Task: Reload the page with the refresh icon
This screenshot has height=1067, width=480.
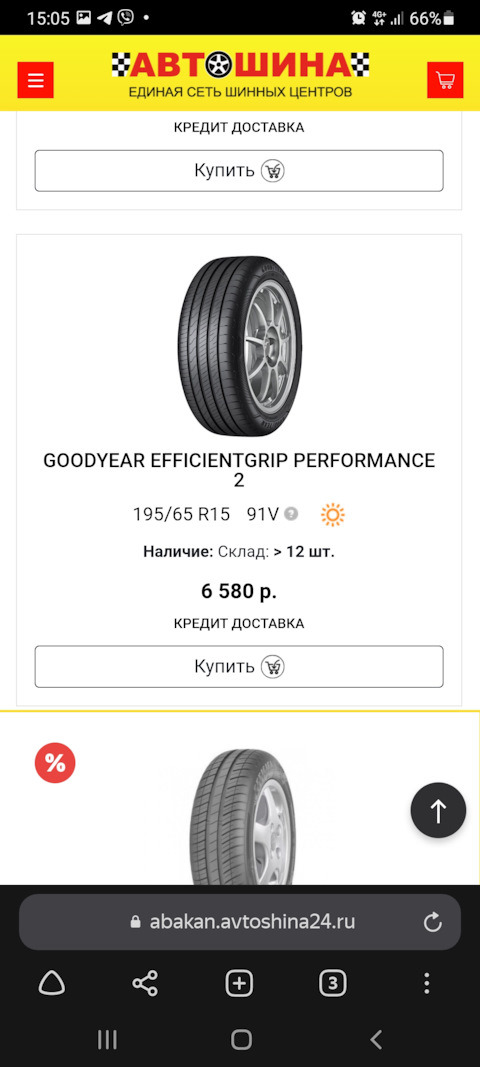Action: point(432,923)
